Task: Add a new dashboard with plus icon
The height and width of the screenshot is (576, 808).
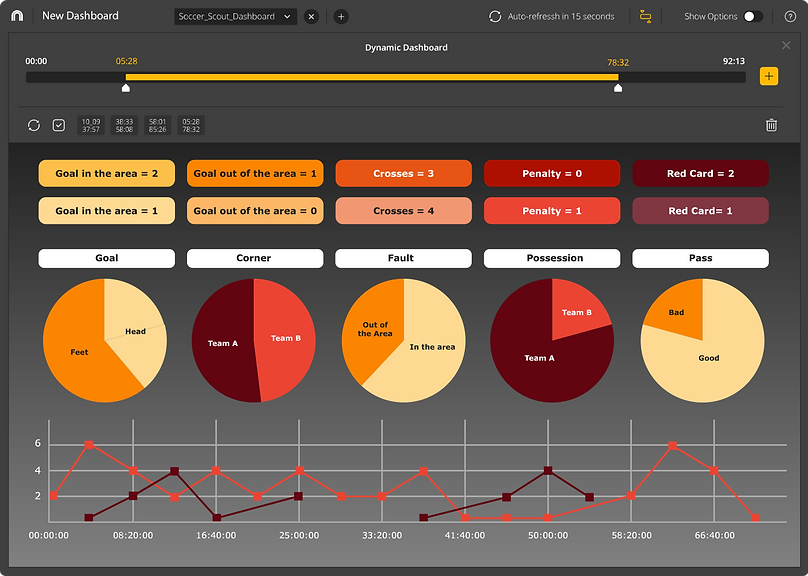Action: [341, 16]
